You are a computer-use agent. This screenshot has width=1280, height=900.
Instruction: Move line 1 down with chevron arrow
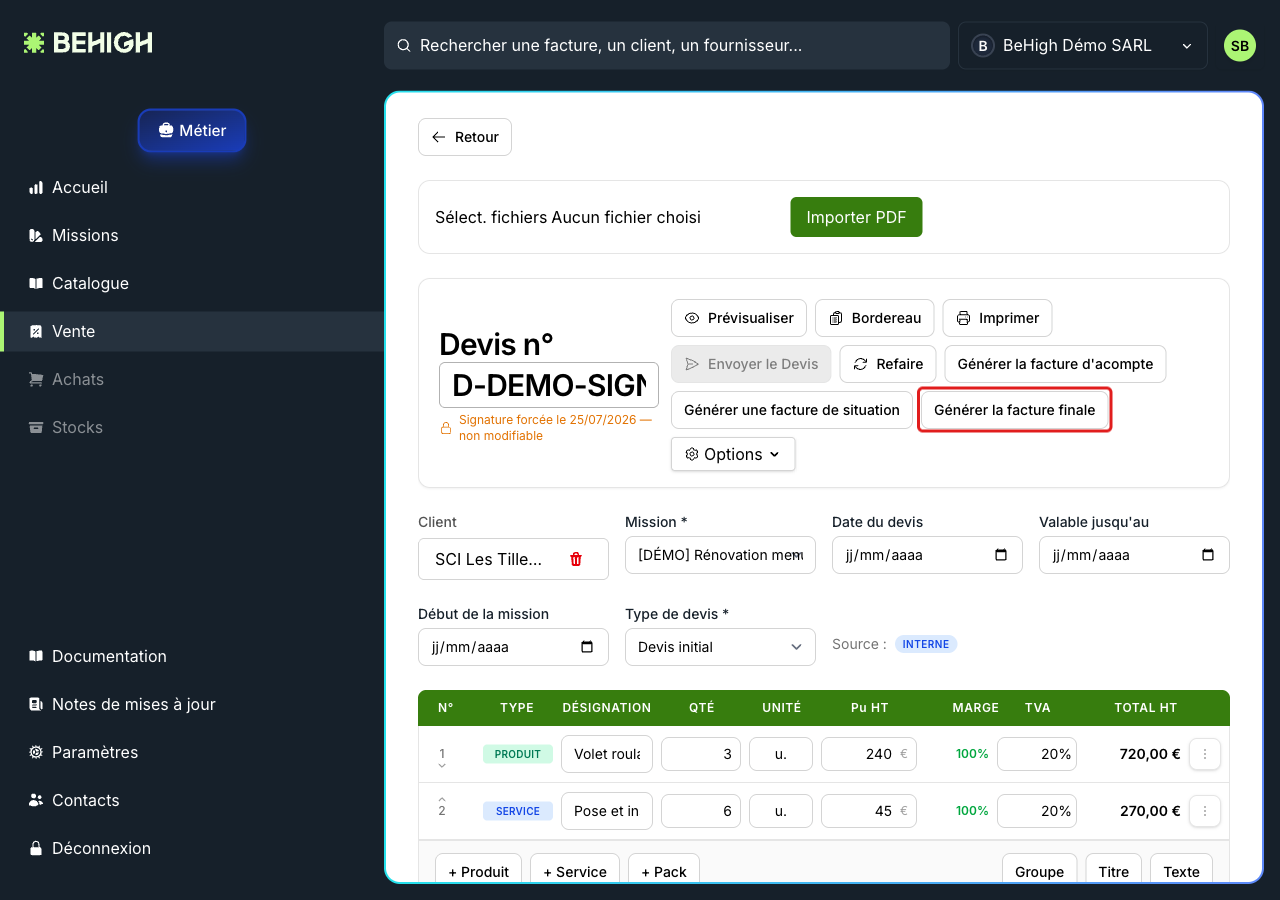coord(442,766)
